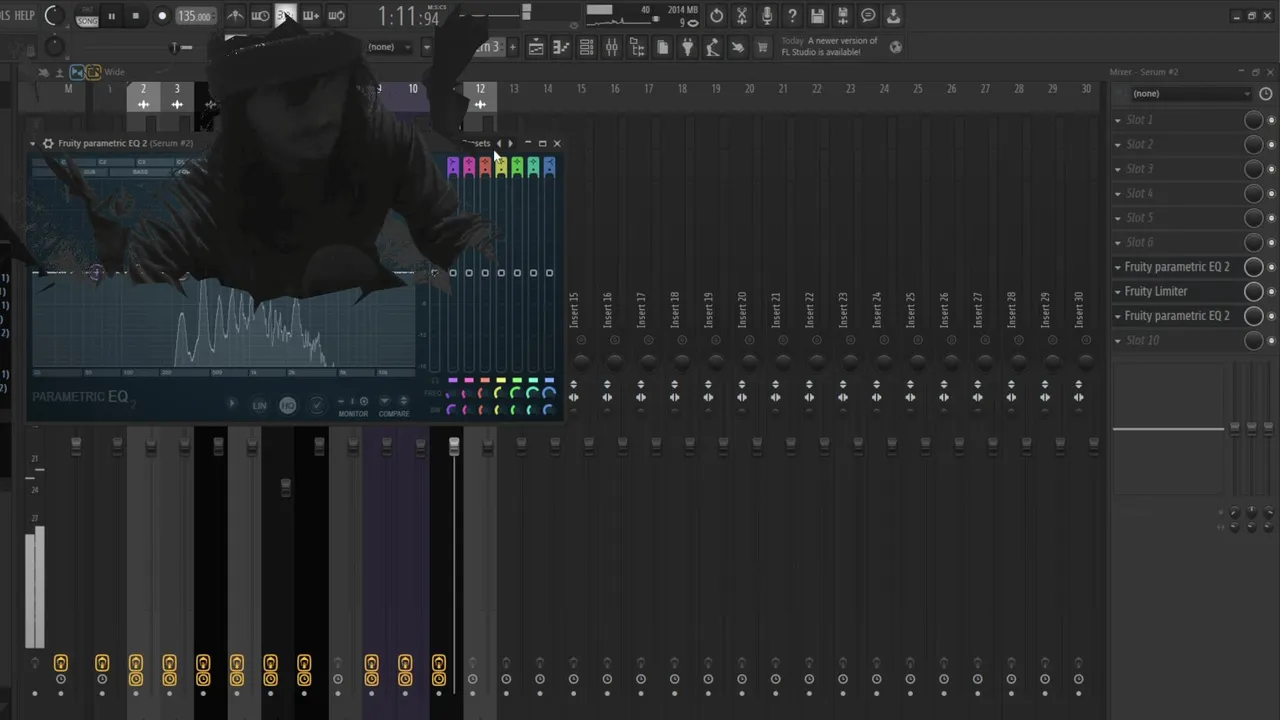Open the Slot 3 menu arrow

1118,169
